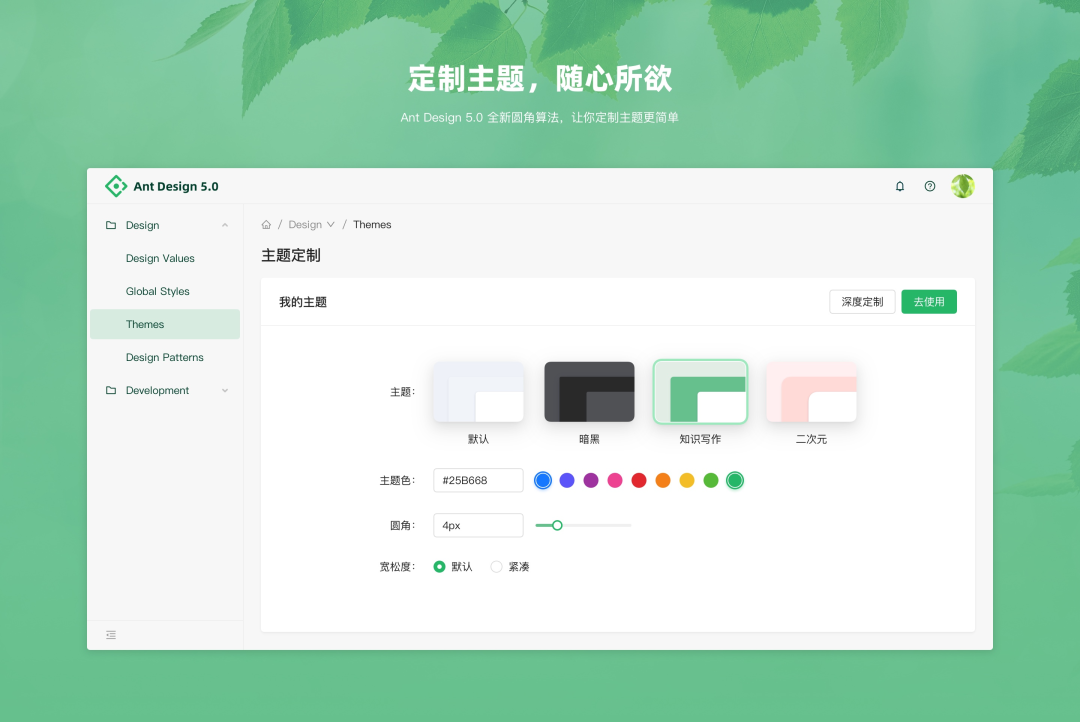Select the 紧凑 compact radio button
The width and height of the screenshot is (1080, 722).
coord(496,566)
